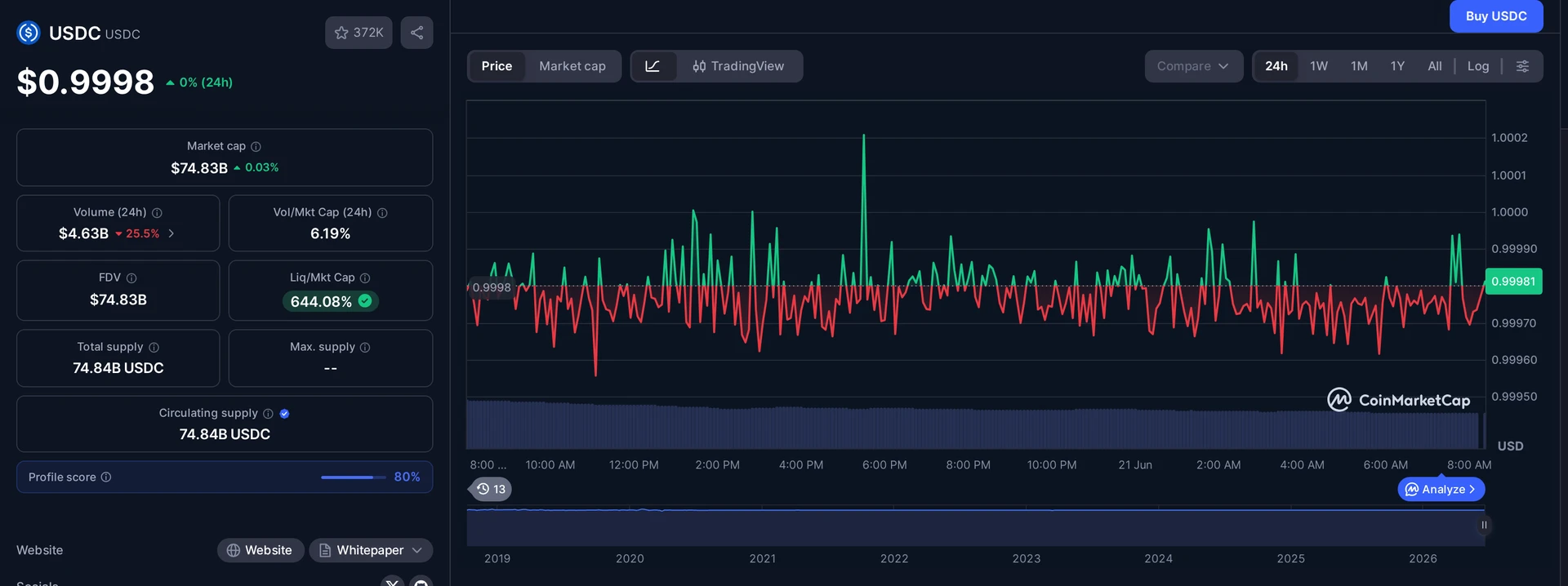The image size is (1568, 586).
Task: Open FDV info icon
Action: pyautogui.click(x=131, y=277)
